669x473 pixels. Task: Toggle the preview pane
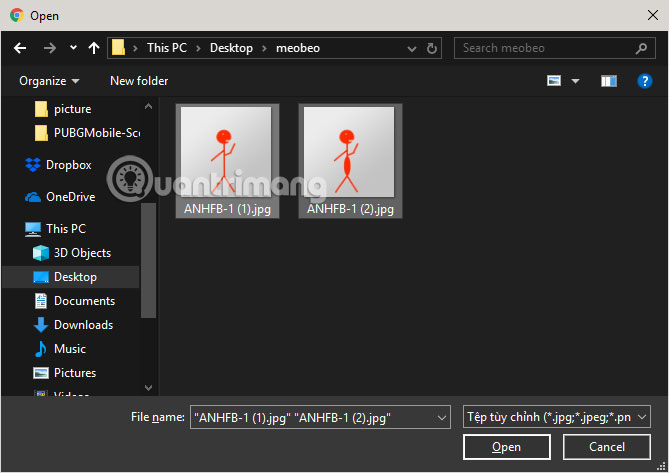[x=609, y=81]
